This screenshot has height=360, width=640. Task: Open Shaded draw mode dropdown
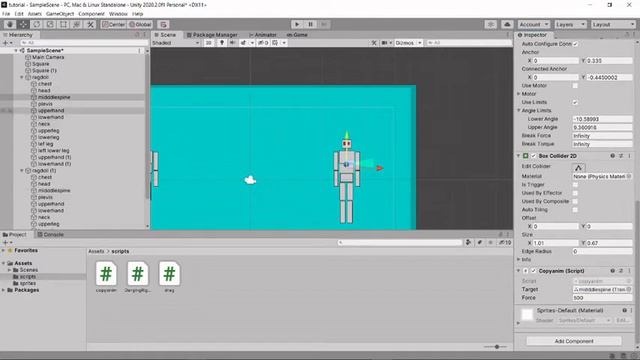(176, 43)
